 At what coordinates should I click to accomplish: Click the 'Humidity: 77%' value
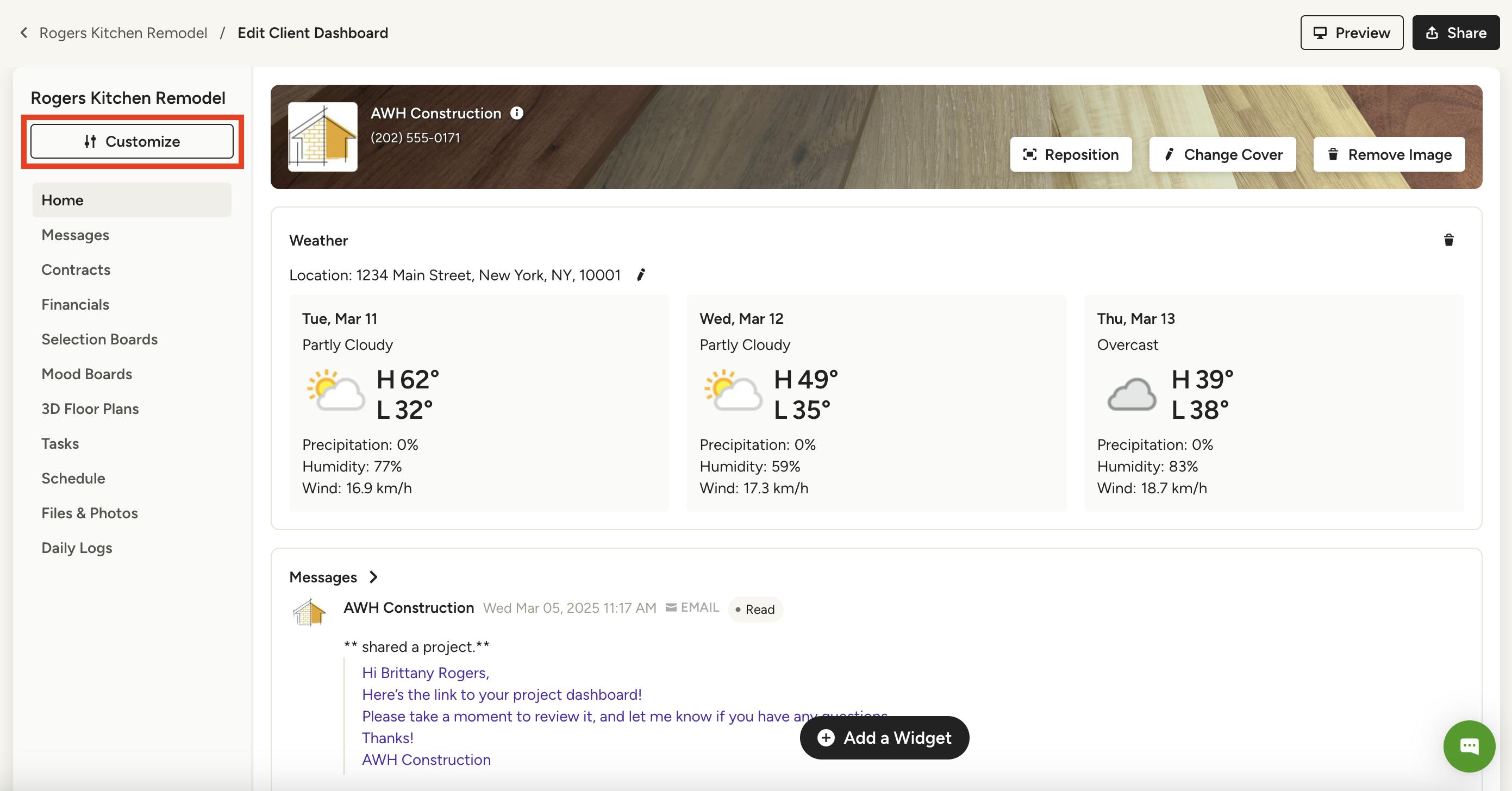point(352,467)
